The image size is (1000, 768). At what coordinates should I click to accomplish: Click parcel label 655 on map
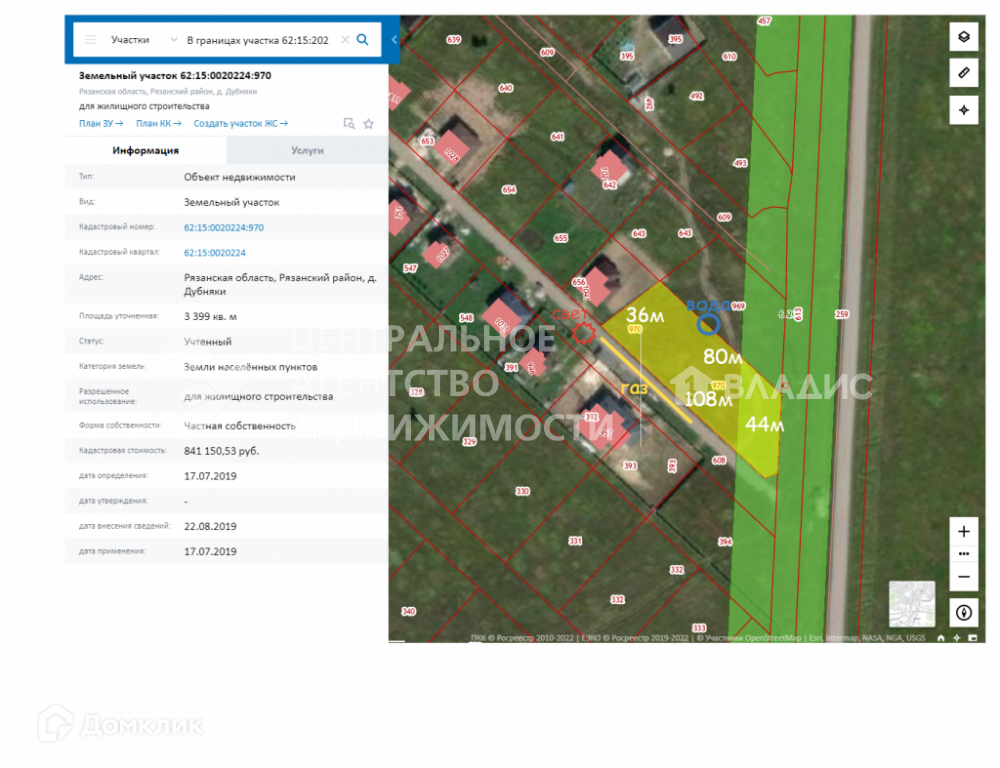[x=561, y=238]
